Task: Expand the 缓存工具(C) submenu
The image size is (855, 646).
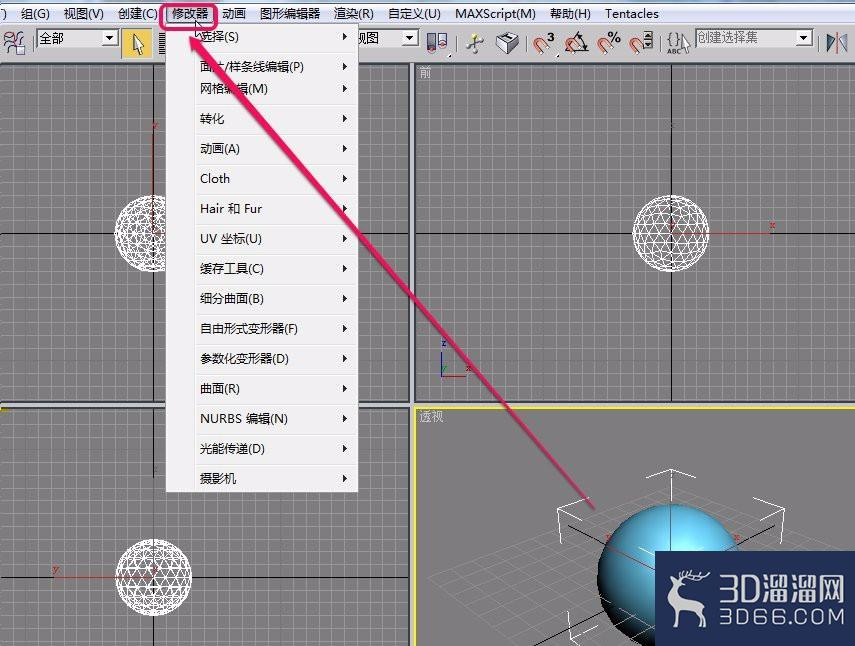Action: (x=262, y=268)
